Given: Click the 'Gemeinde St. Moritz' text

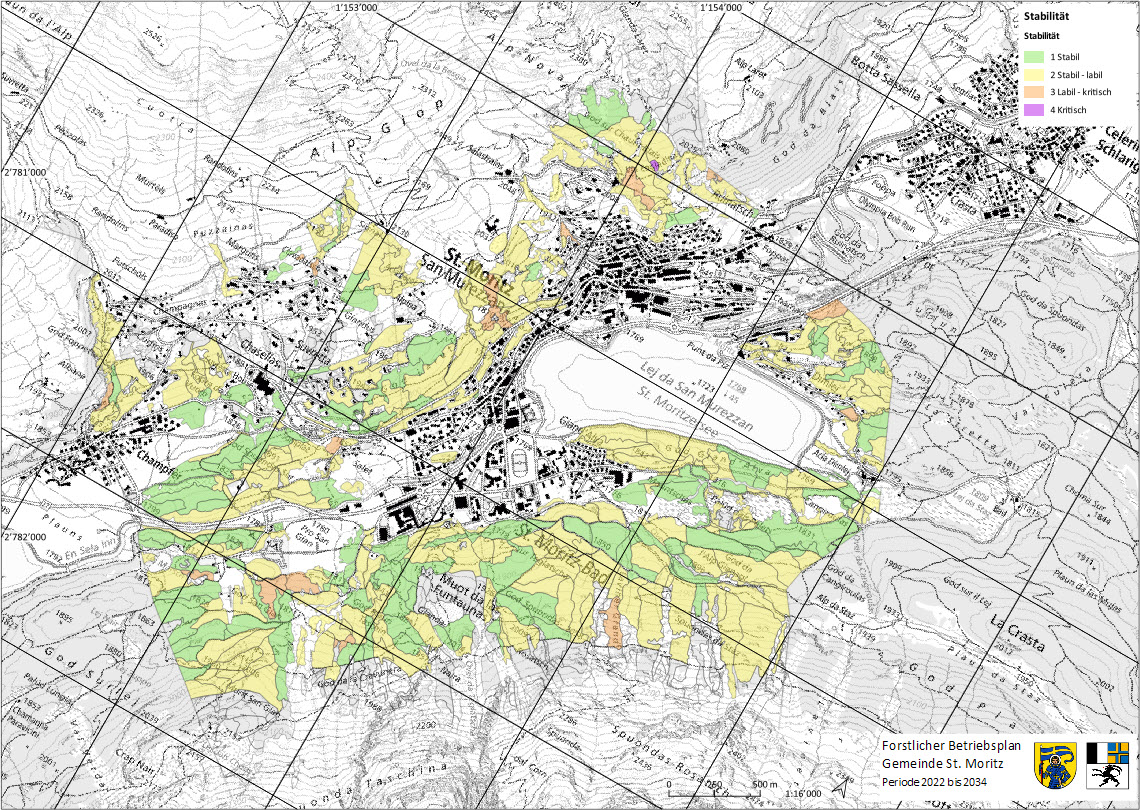Looking at the screenshot, I should (x=941, y=764).
